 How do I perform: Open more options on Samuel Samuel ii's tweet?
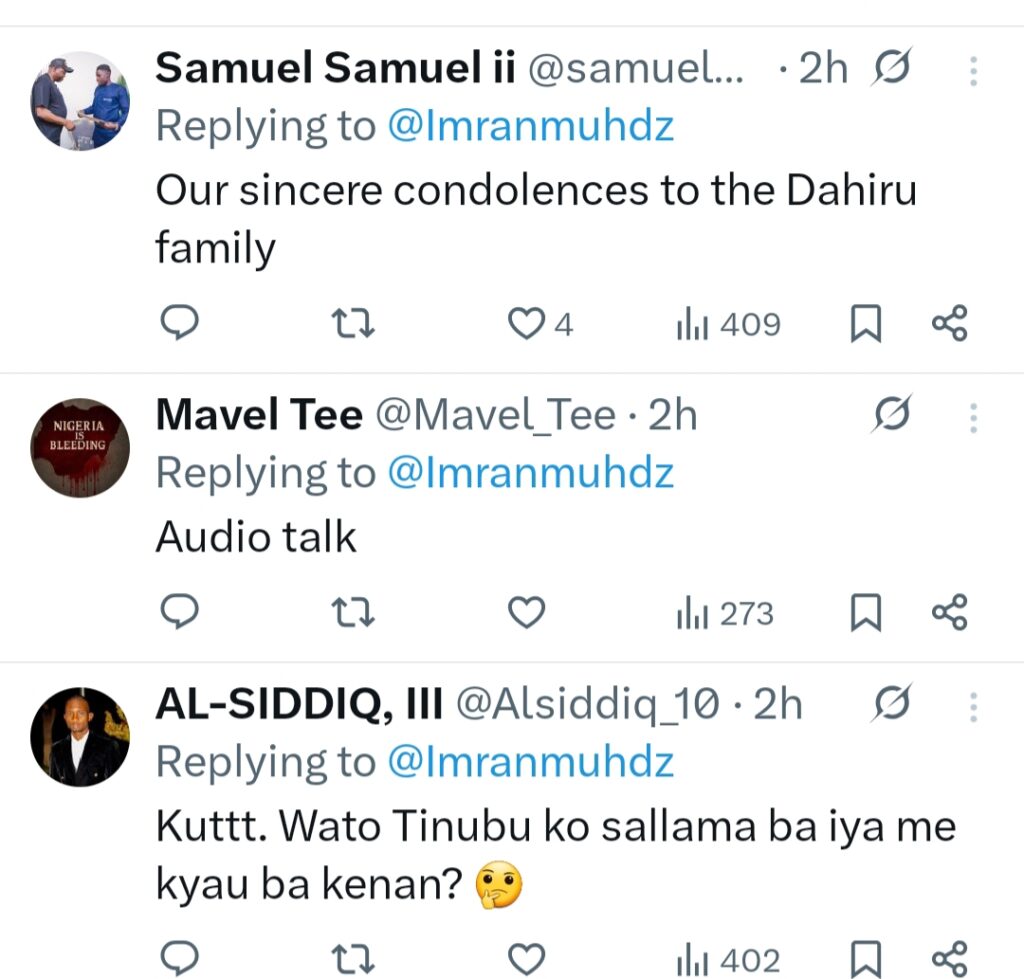click(973, 71)
